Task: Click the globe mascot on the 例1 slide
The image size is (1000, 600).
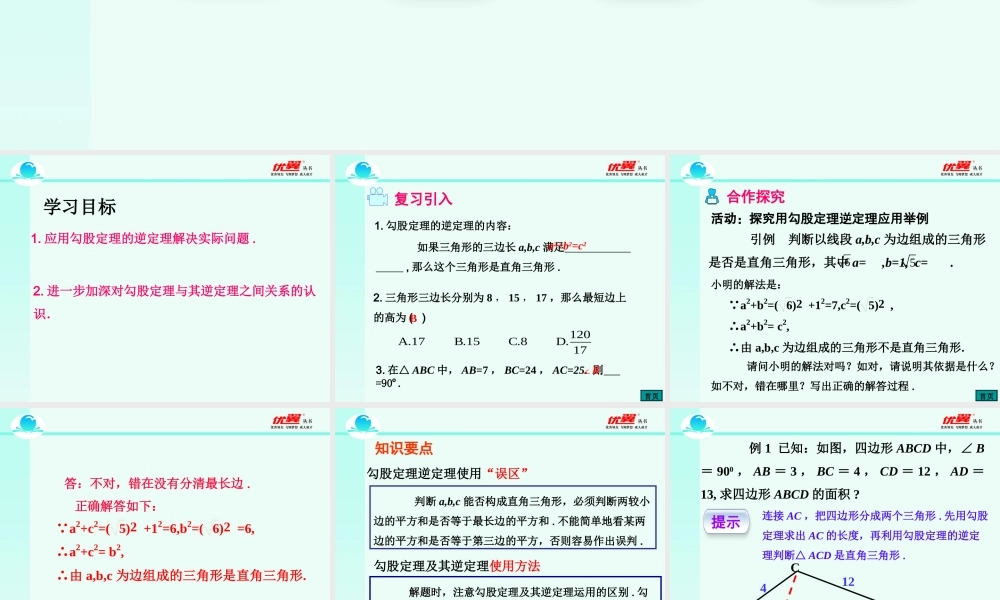Action: click(x=698, y=423)
